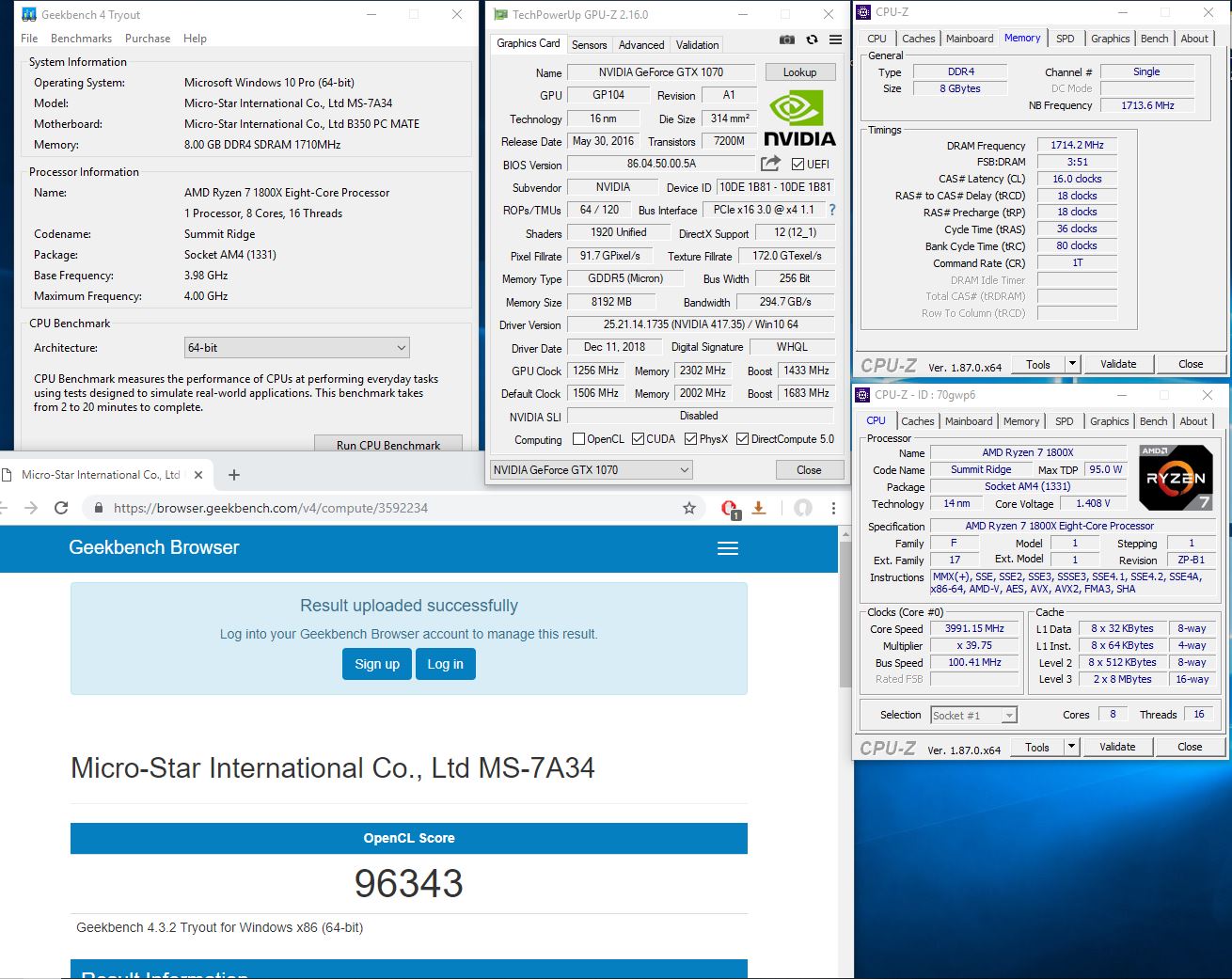
Task: Close the Micro-Star International browser tab
Action: pos(198,475)
